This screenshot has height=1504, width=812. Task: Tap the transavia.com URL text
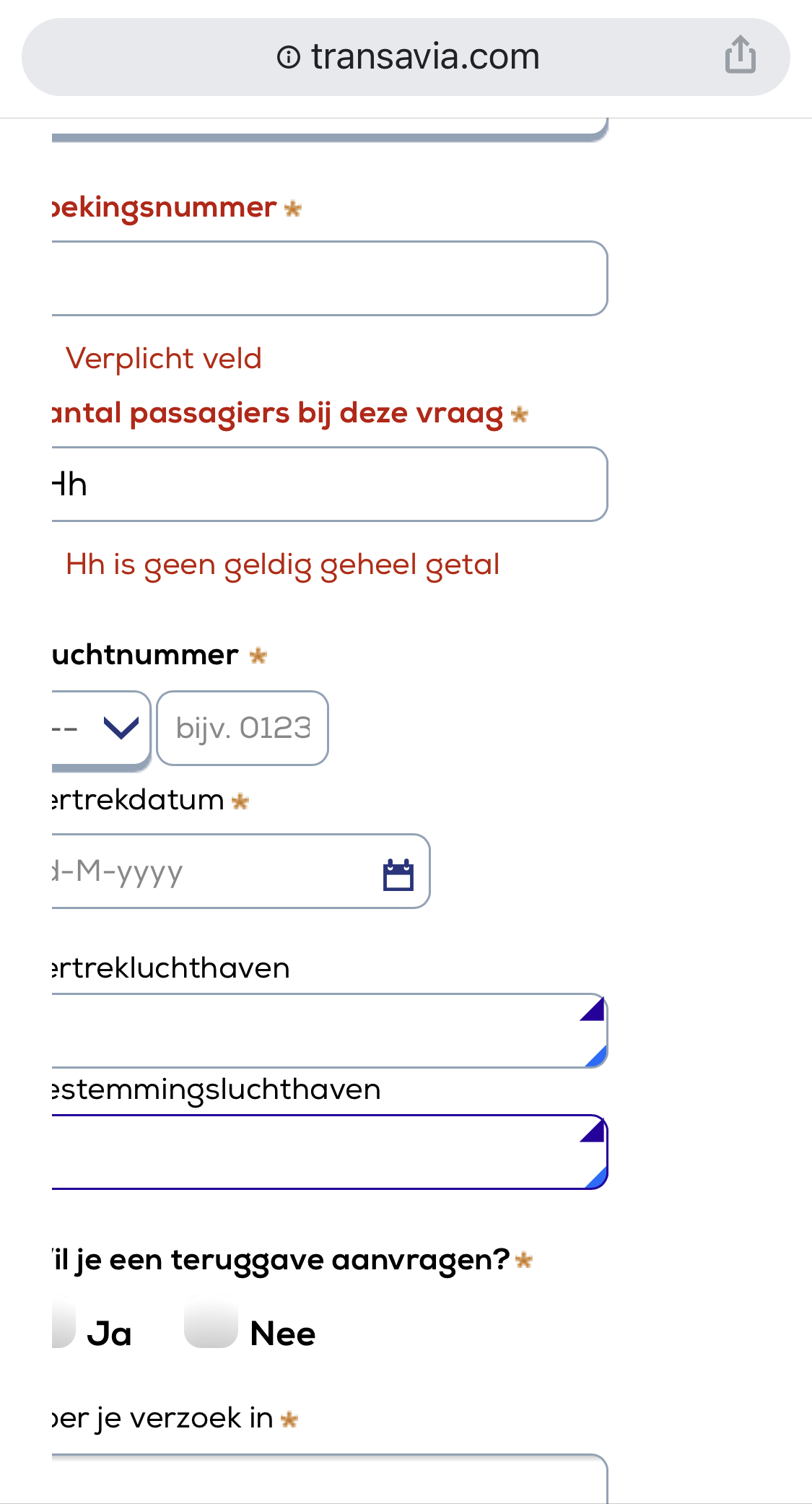pyautogui.click(x=425, y=56)
